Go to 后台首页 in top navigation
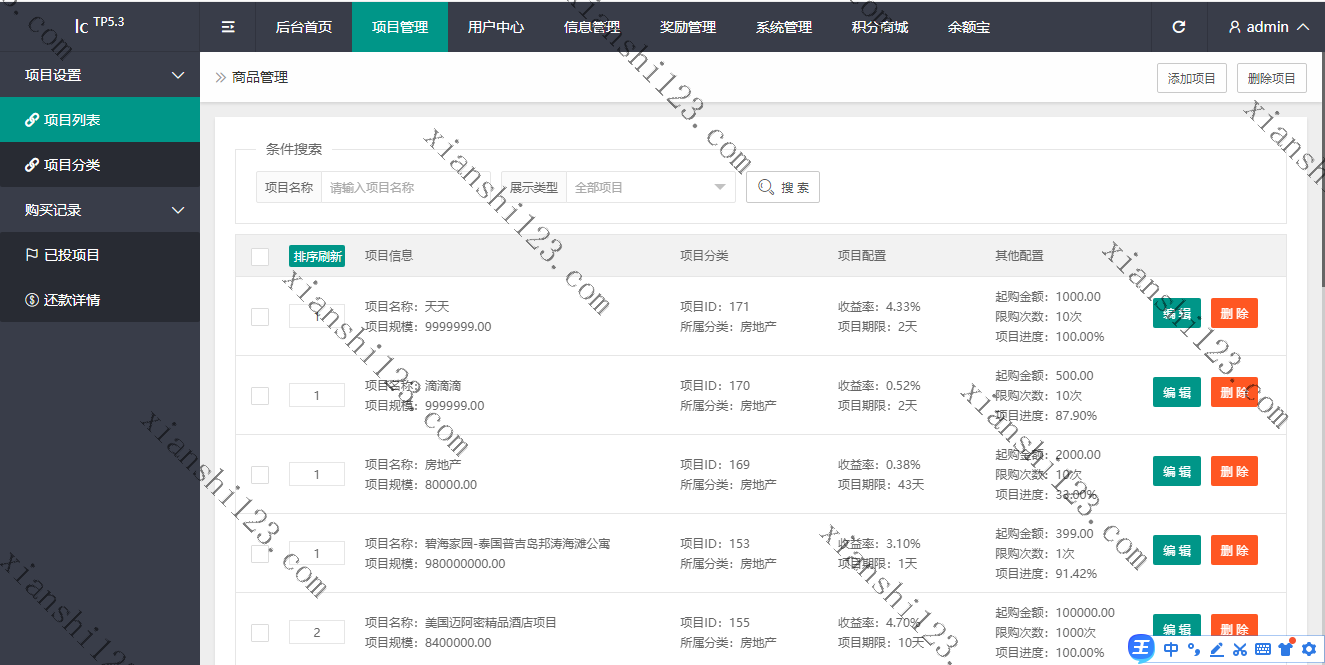1325x665 pixels. (304, 27)
